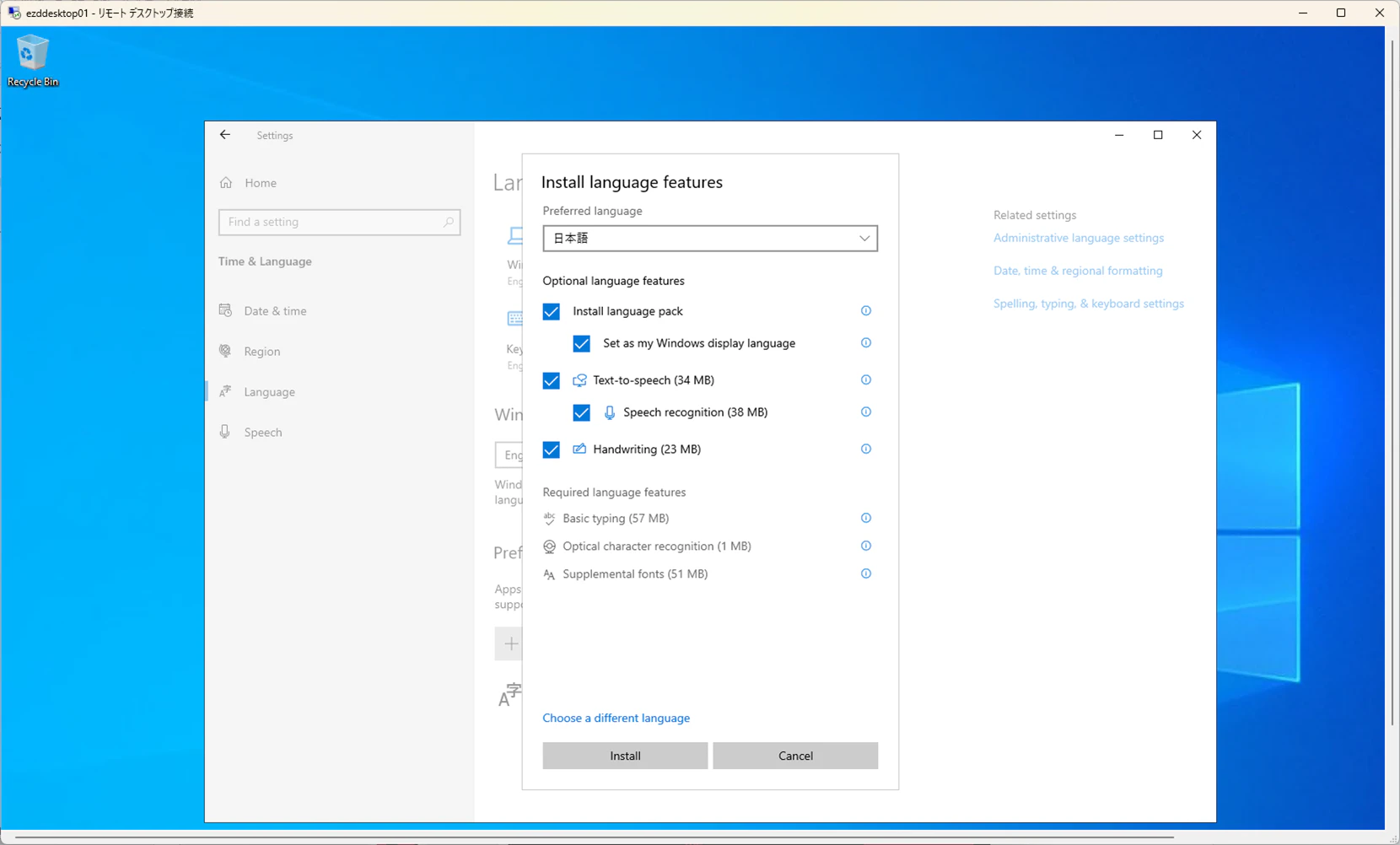Click the Install language features title

click(x=632, y=182)
